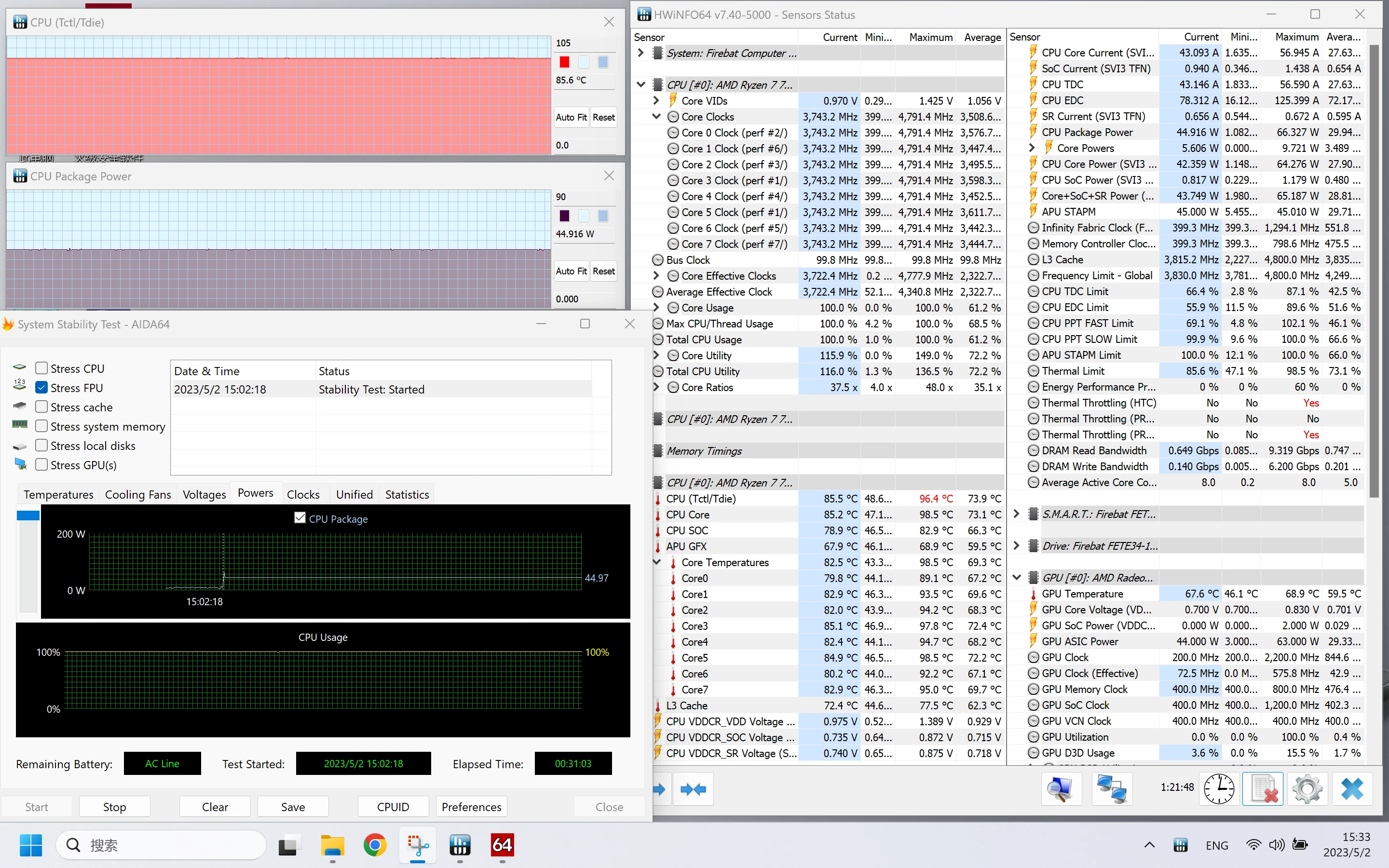
Task: Expand the Core Usage row
Action: (656, 308)
